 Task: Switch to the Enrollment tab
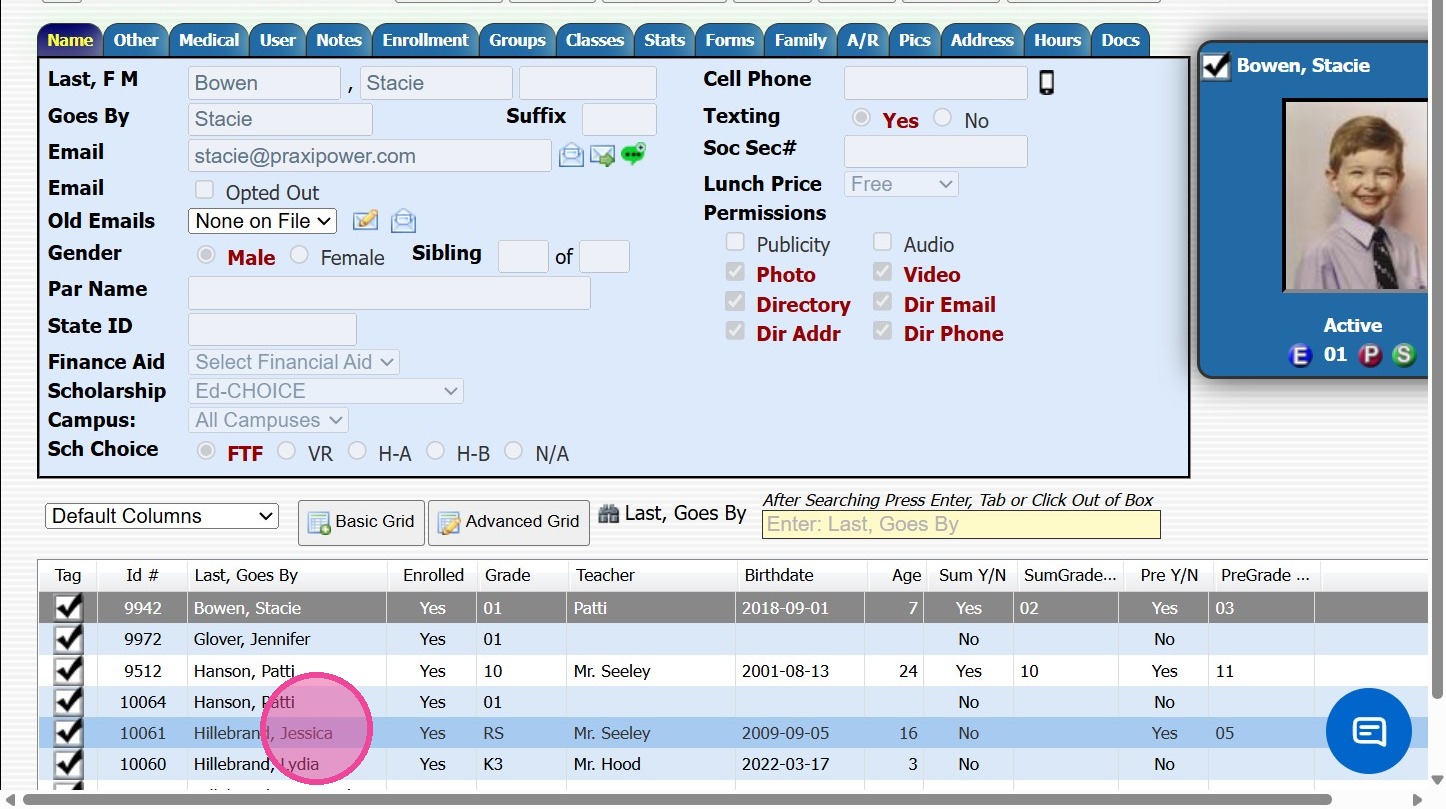[425, 40]
